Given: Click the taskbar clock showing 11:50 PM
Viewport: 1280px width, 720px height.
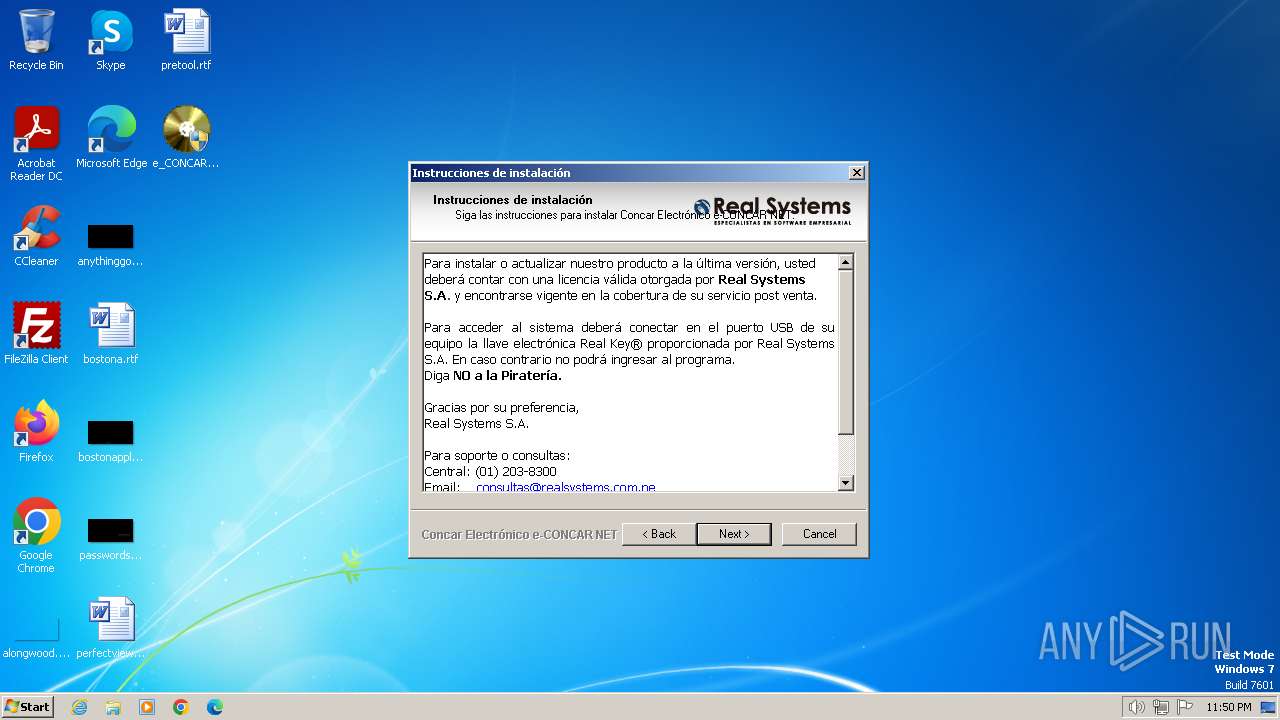Looking at the screenshot, I should (1229, 707).
